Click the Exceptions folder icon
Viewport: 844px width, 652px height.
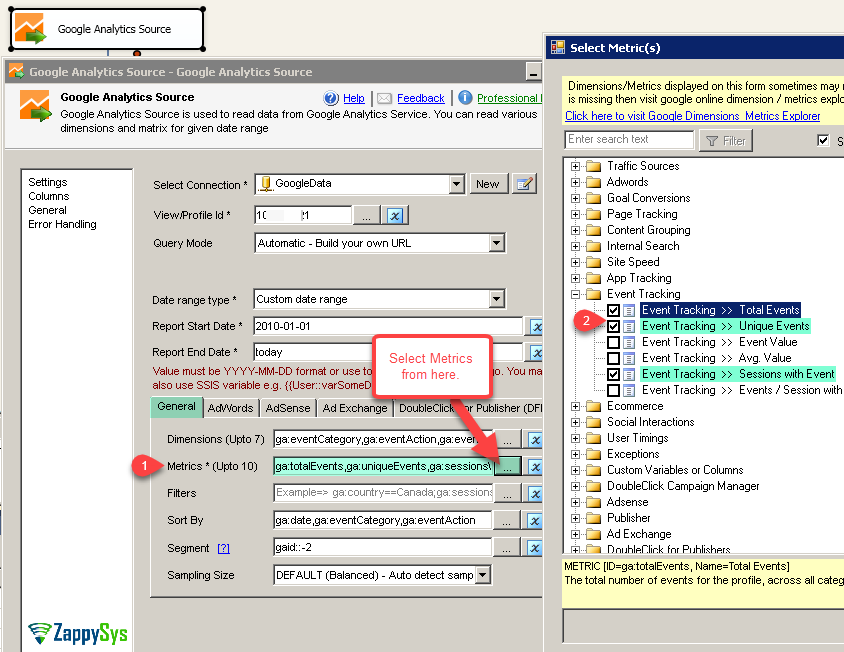tap(593, 454)
